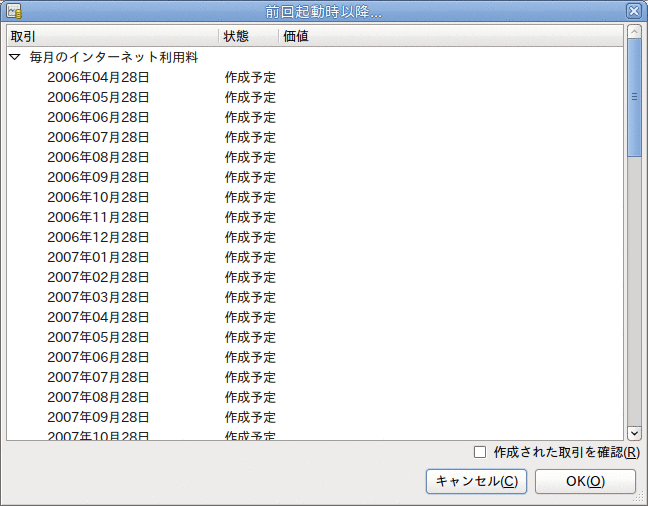This screenshot has width=648, height=506.
Task: Click 作成予定 status for 2006年06月28日
Action: pyautogui.click(x=250, y=117)
